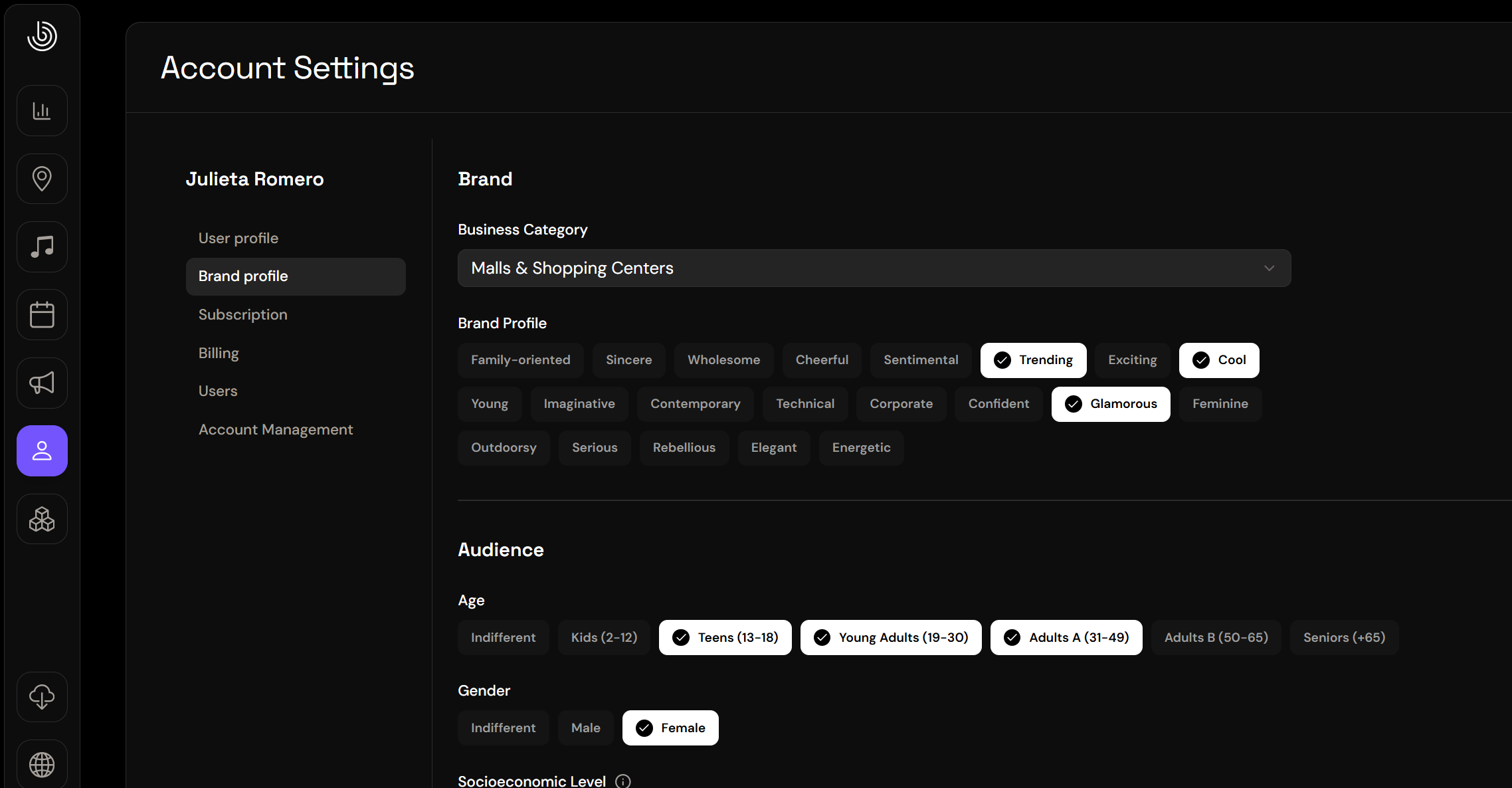Viewport: 1512px width, 788px height.
Task: Toggle the Technical brand tag
Action: 805,404
